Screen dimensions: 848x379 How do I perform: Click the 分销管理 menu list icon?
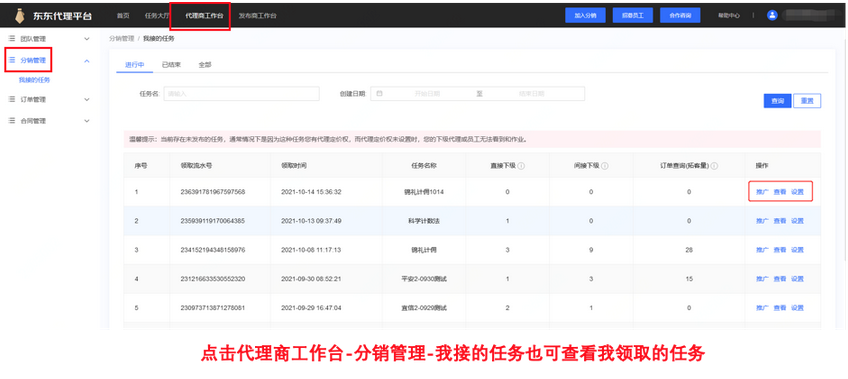tap(12, 61)
